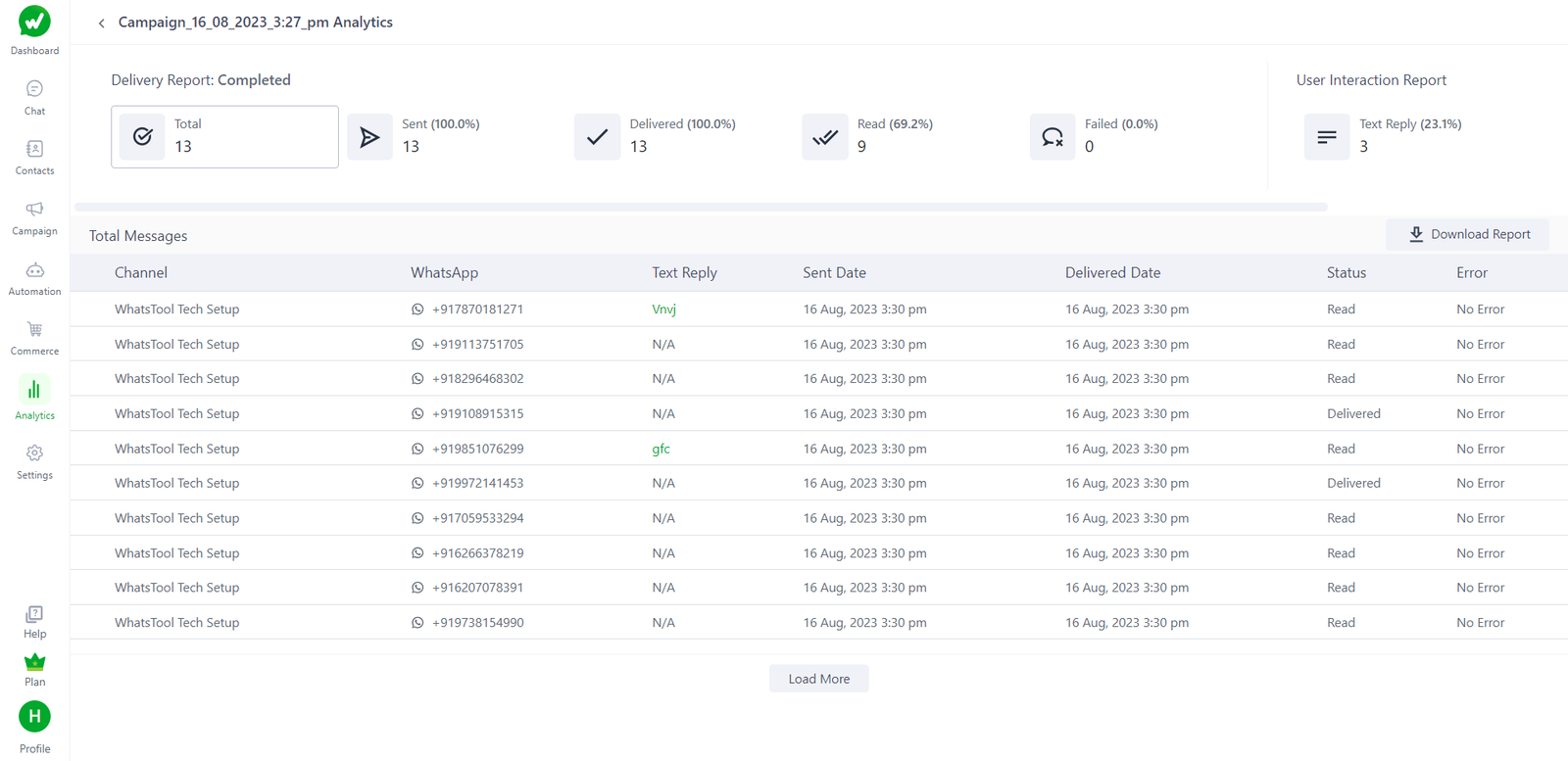Click phone number +917059533294
The height and width of the screenshot is (761, 1568).
click(x=477, y=518)
